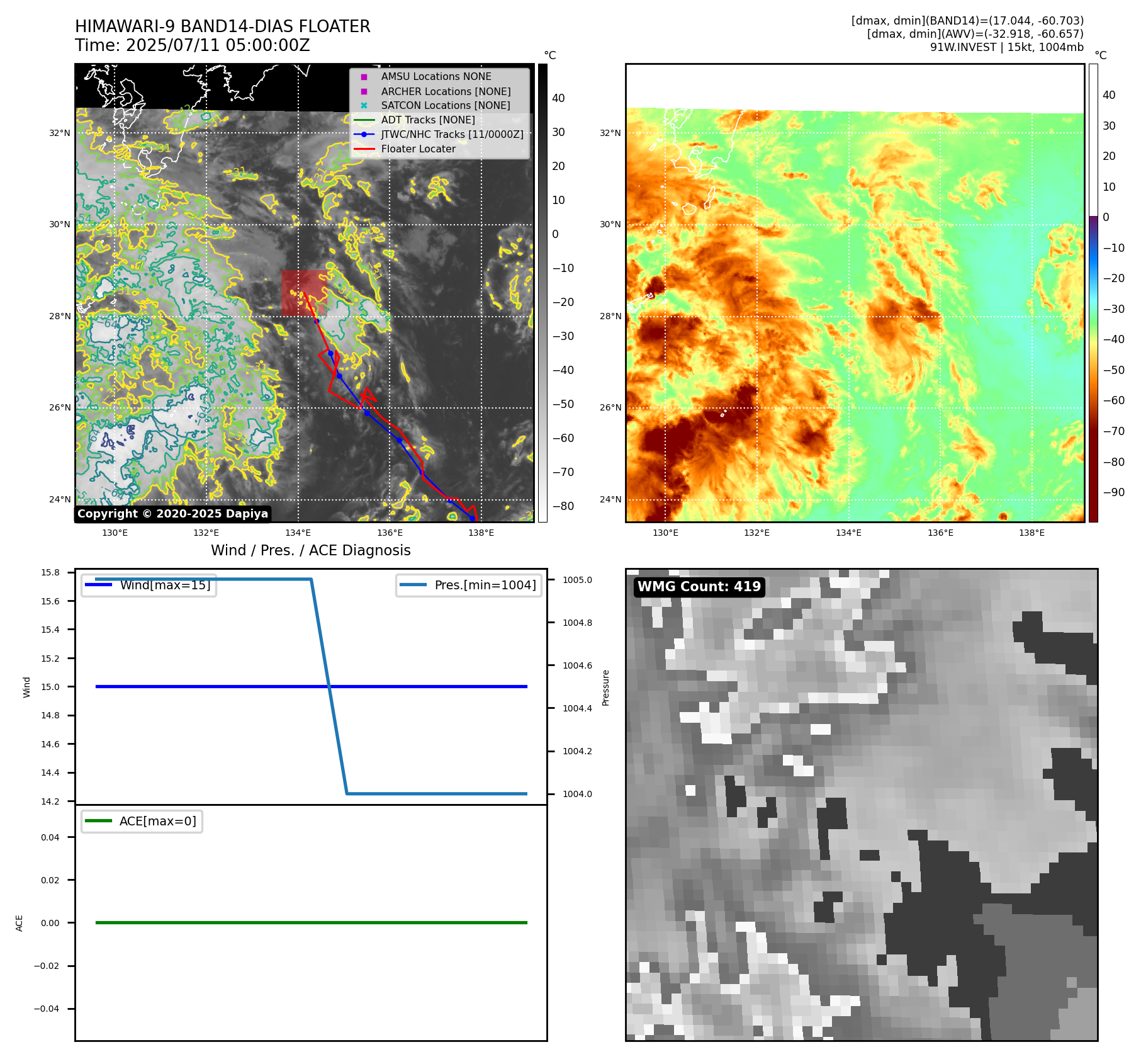Click the Copyright © 2020-2025 Dapiya label
The height and width of the screenshot is (1064, 1141).
(172, 514)
